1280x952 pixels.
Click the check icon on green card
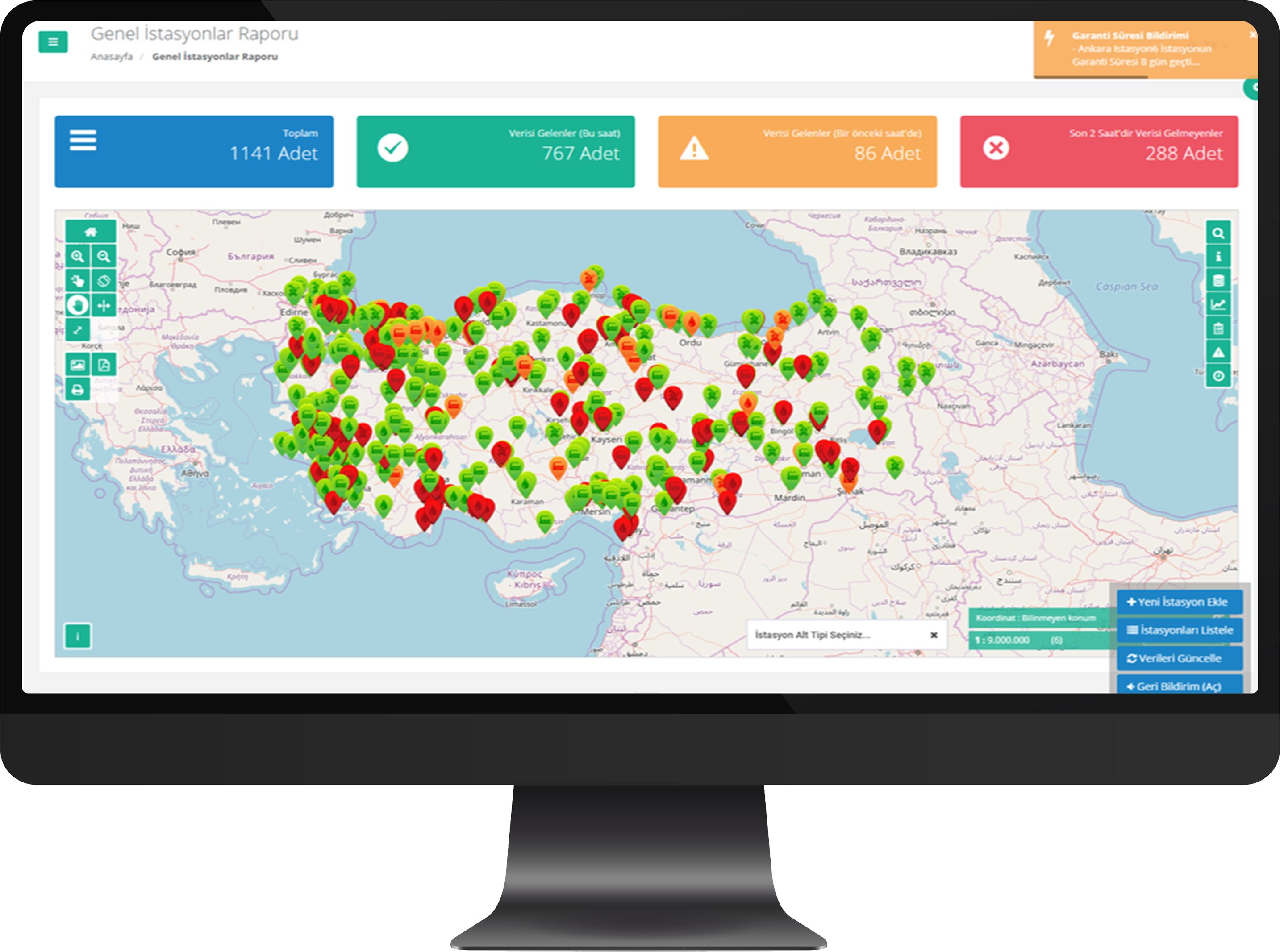[393, 148]
